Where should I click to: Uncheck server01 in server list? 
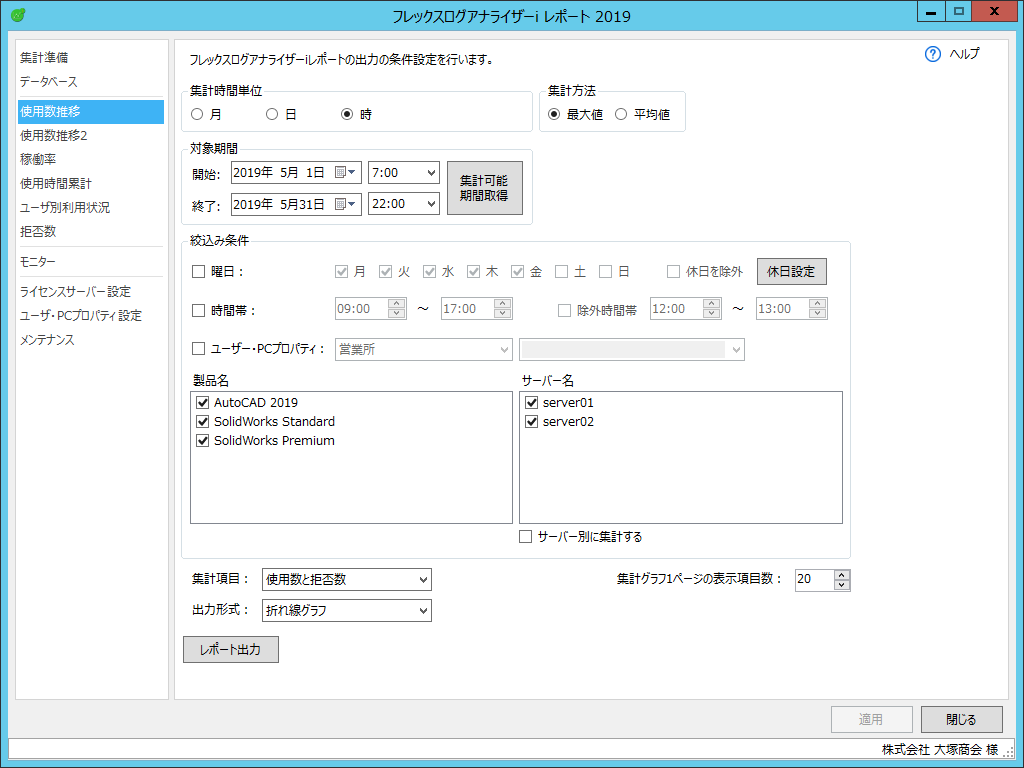point(532,402)
